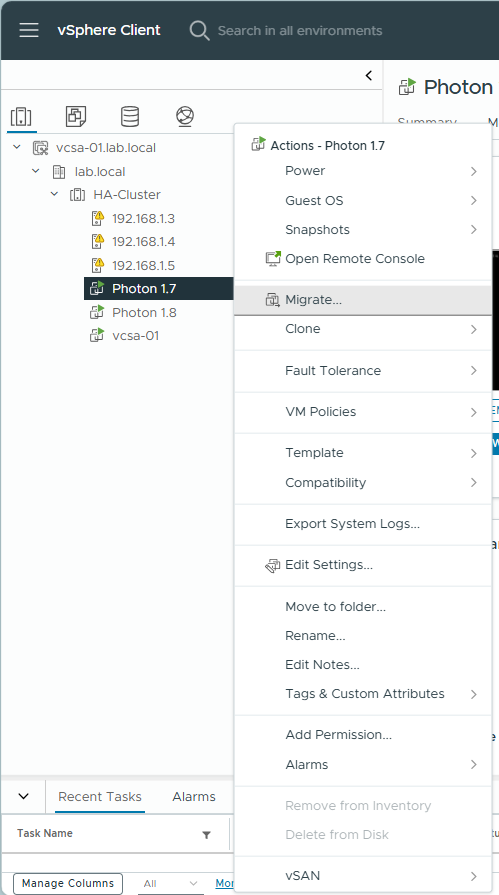The height and width of the screenshot is (895, 499).
Task: Open the VM Policies submenu
Action: [x=363, y=412]
